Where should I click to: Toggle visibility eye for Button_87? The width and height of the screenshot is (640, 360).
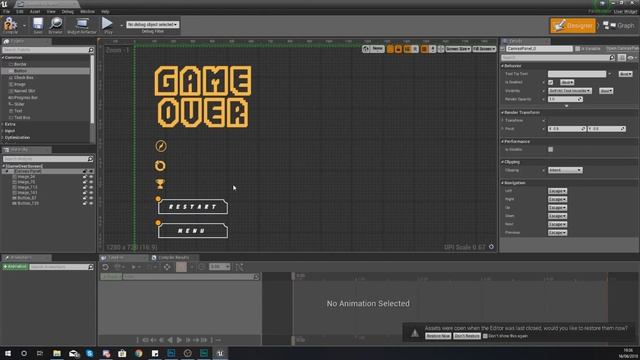click(91, 198)
